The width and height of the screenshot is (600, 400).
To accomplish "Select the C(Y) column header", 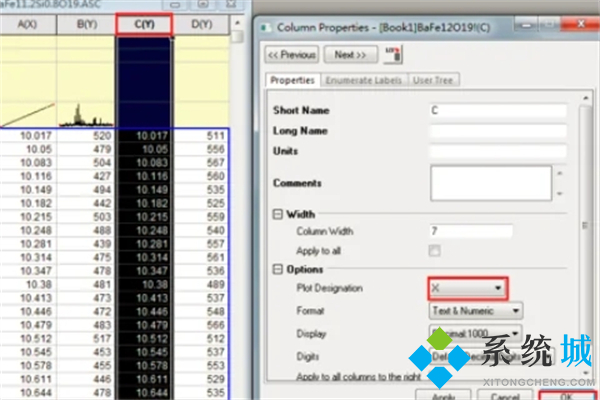I will tap(146, 24).
